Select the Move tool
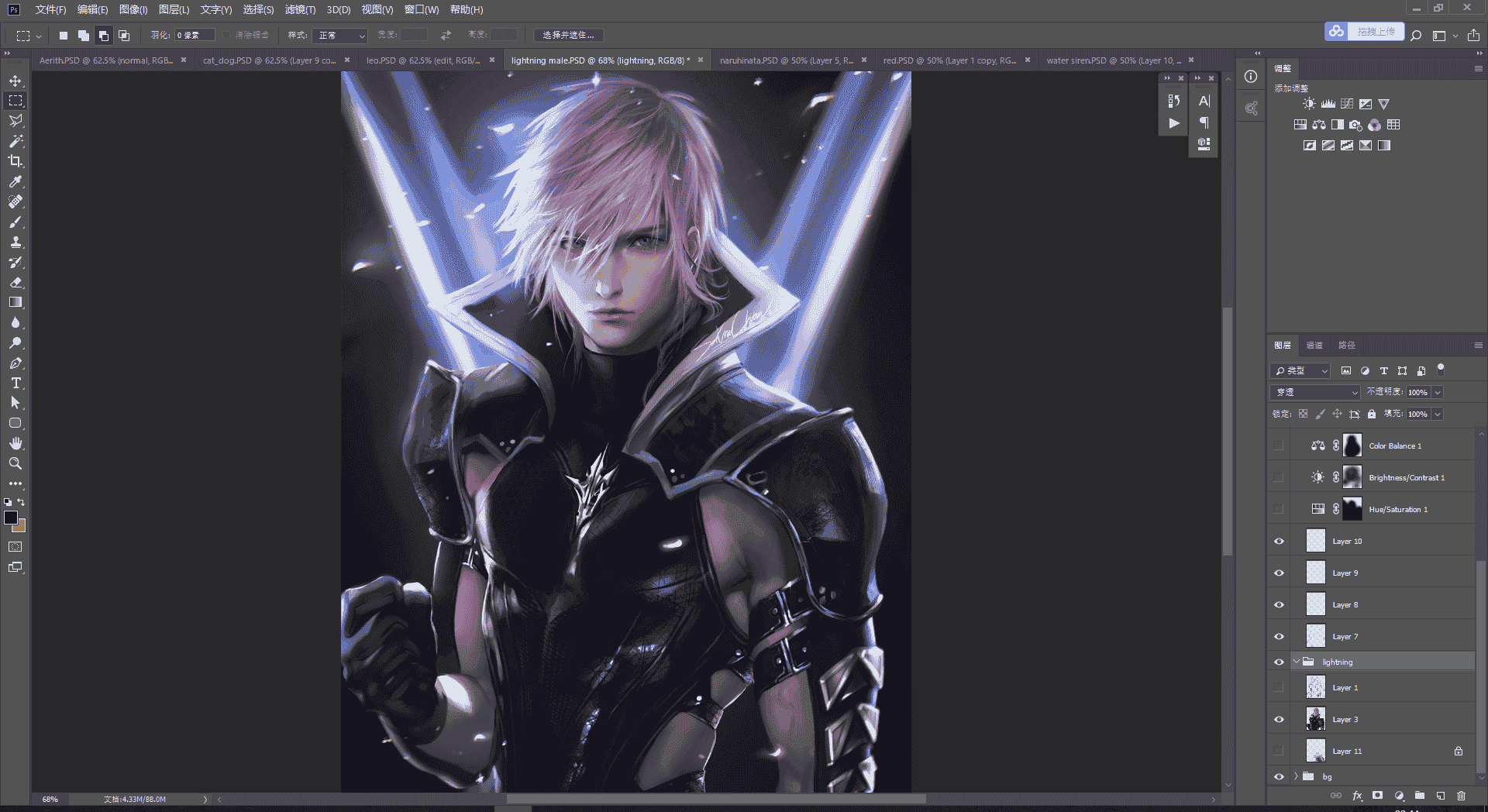Viewport: 1488px width, 812px height. (15, 81)
